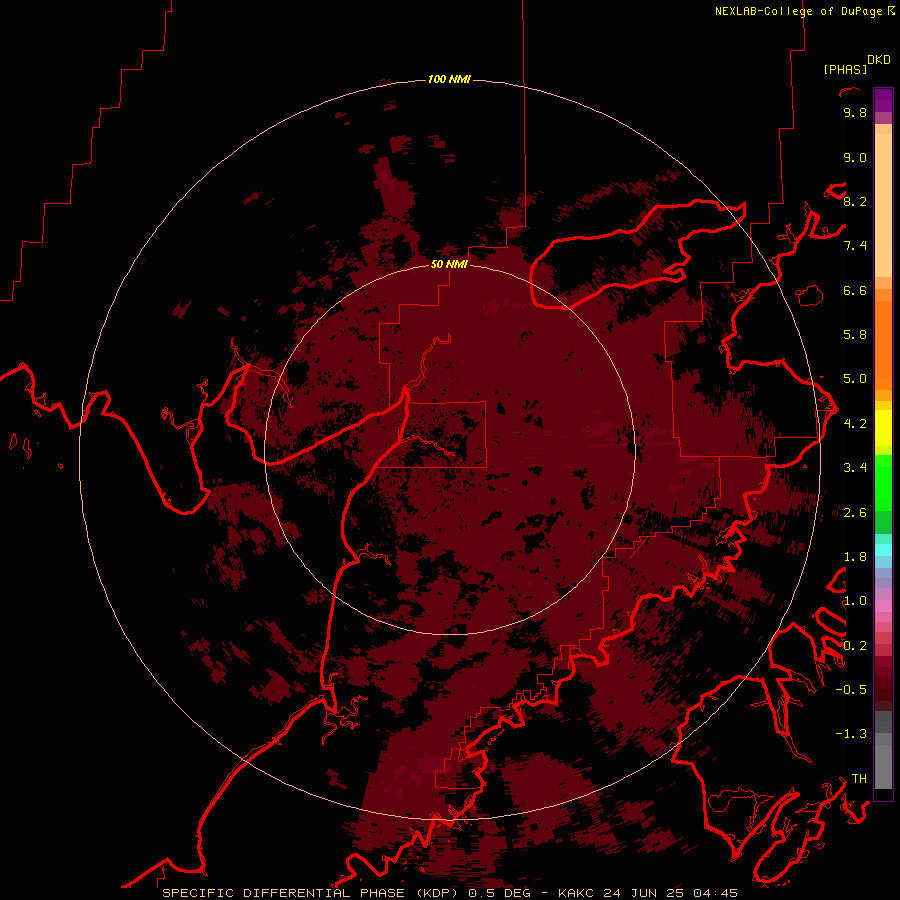The width and height of the screenshot is (900, 900).
Task: Pick the purple top segment of color bar
Action: [883, 100]
